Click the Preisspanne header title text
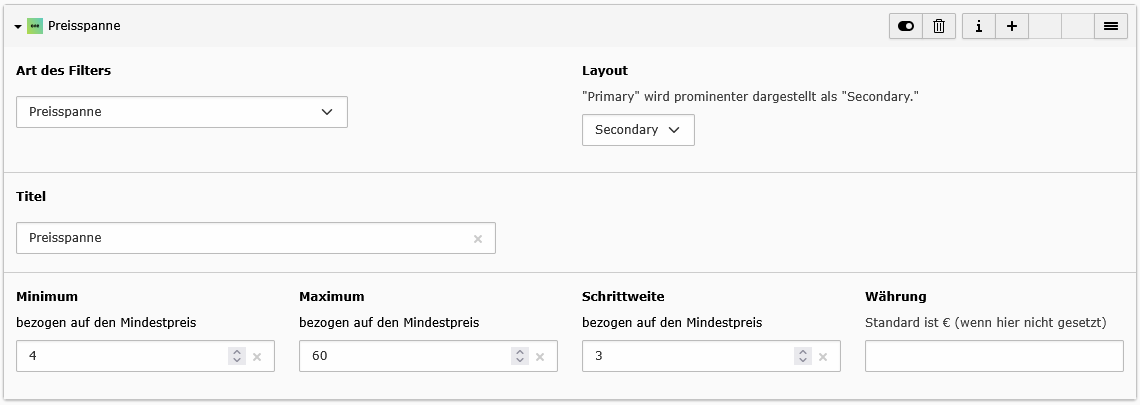The image size is (1140, 405). click(x=84, y=27)
